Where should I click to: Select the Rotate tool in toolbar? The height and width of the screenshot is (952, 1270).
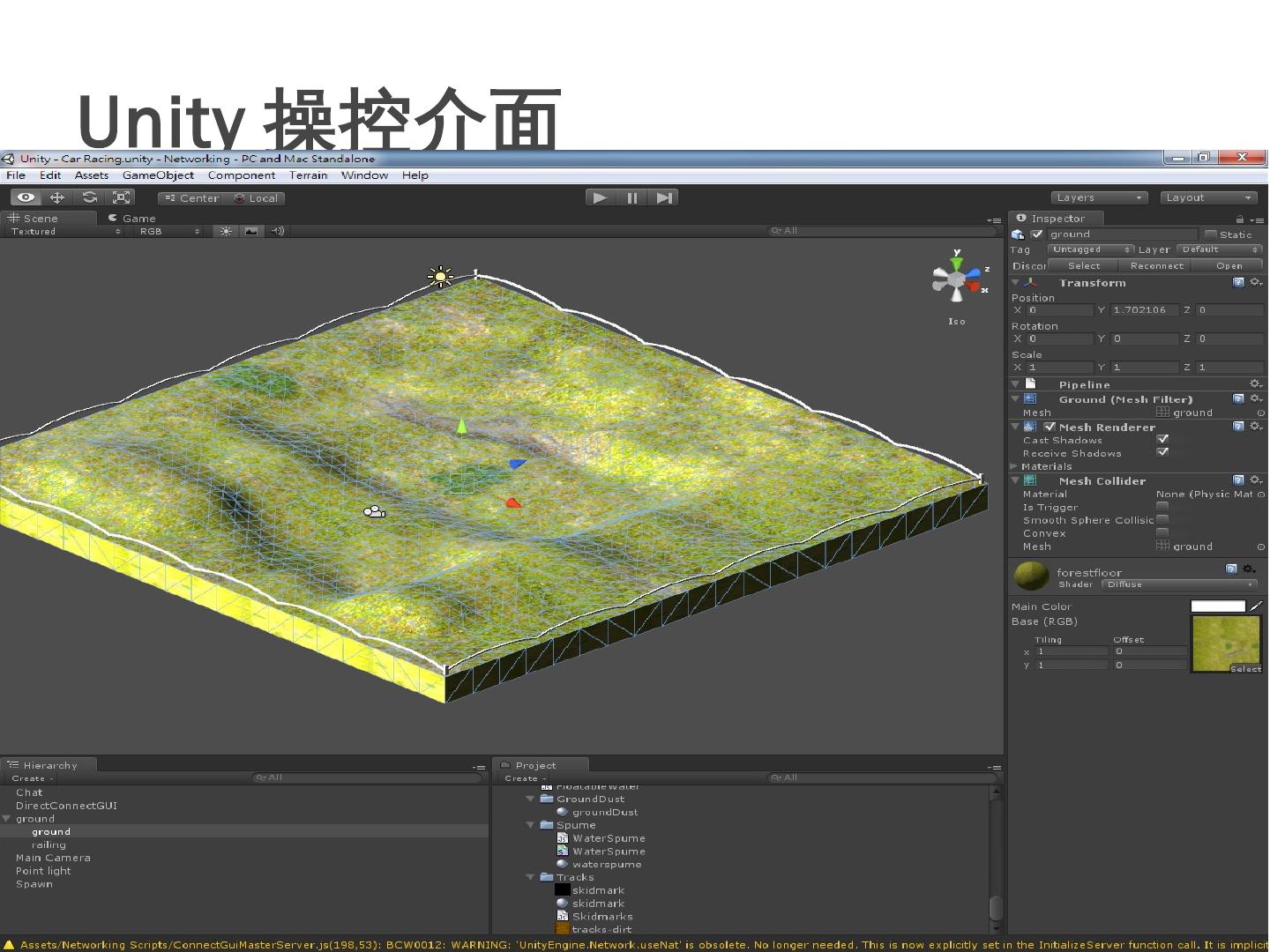[89, 197]
